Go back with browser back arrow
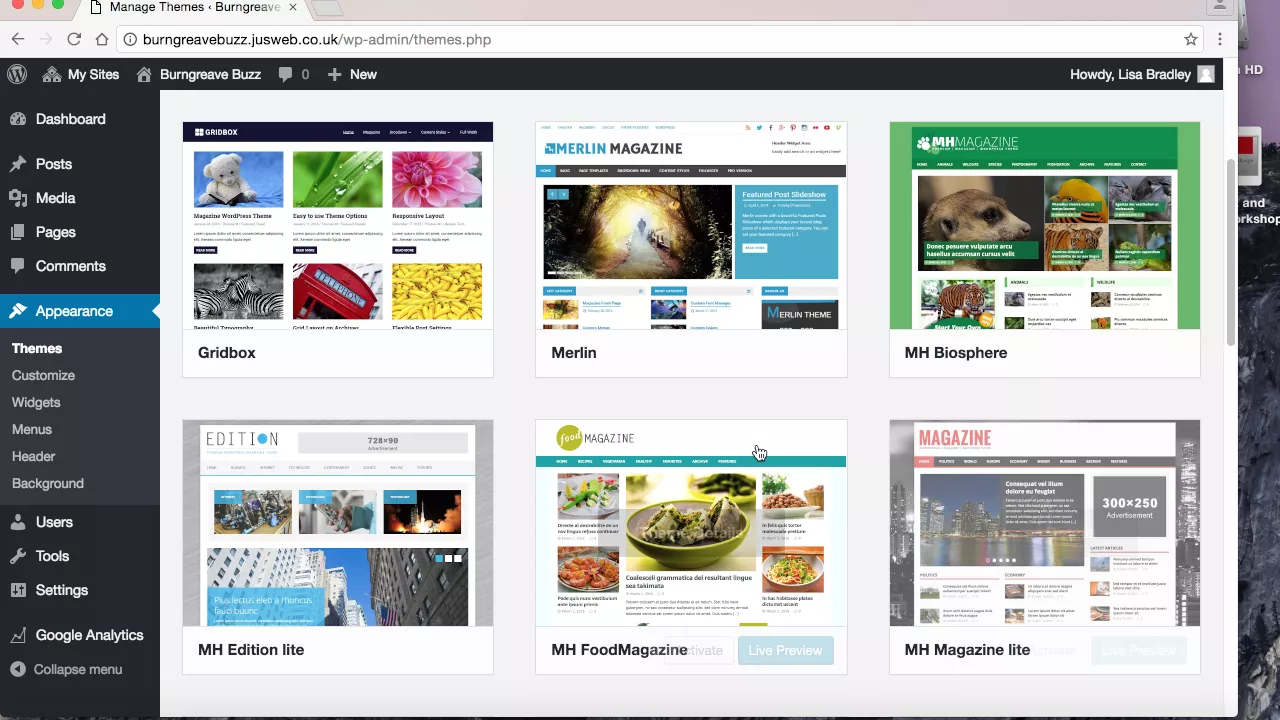1280x720 pixels. click(18, 39)
